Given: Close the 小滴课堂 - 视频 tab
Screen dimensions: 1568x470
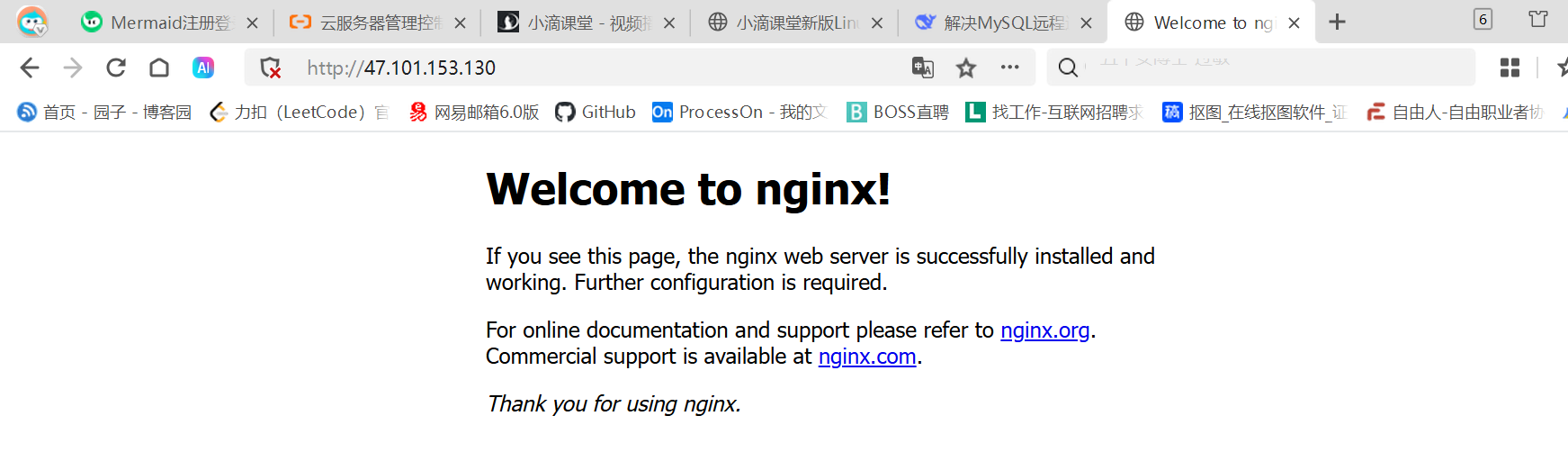Looking at the screenshot, I should 669,23.
